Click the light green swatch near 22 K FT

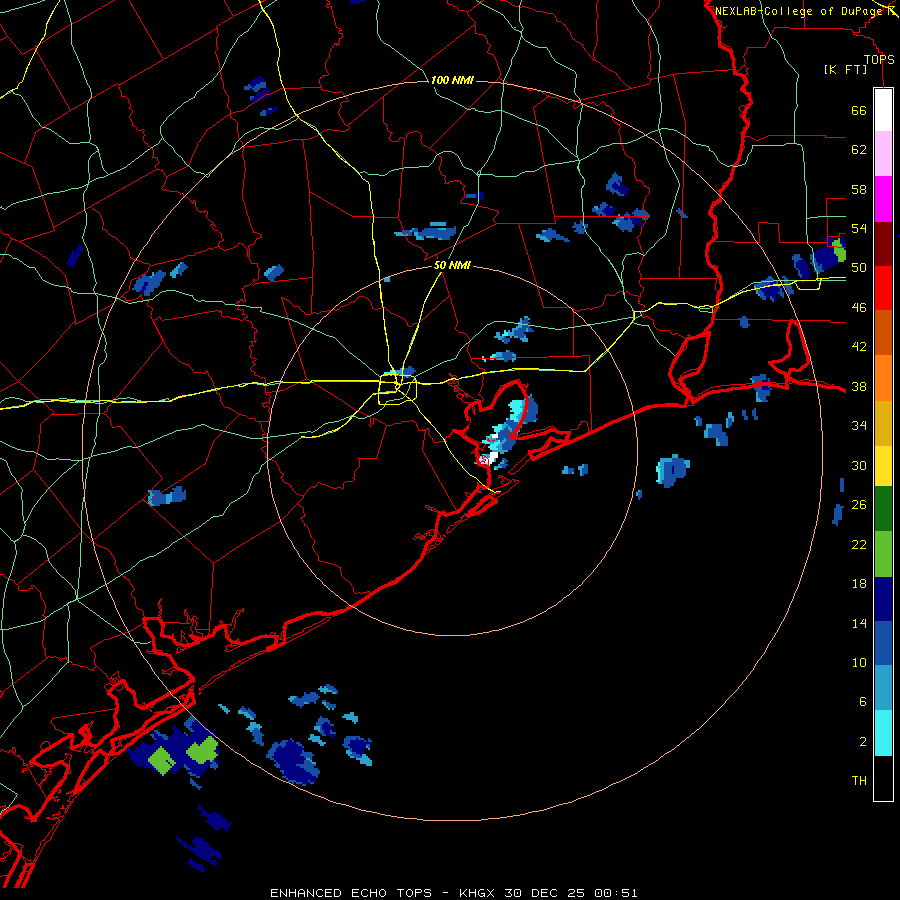883,554
